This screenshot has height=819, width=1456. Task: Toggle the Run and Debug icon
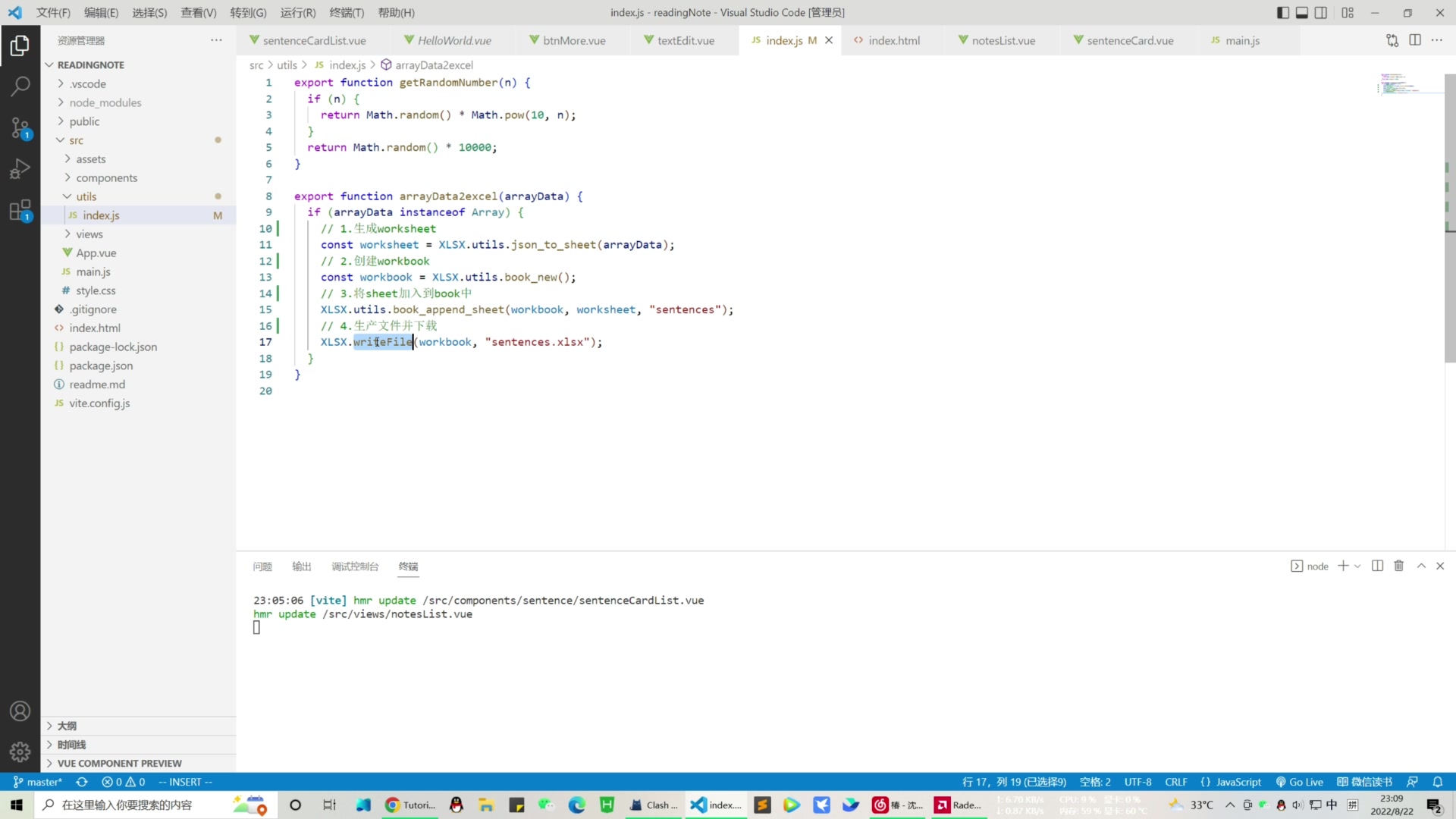pos(20,169)
